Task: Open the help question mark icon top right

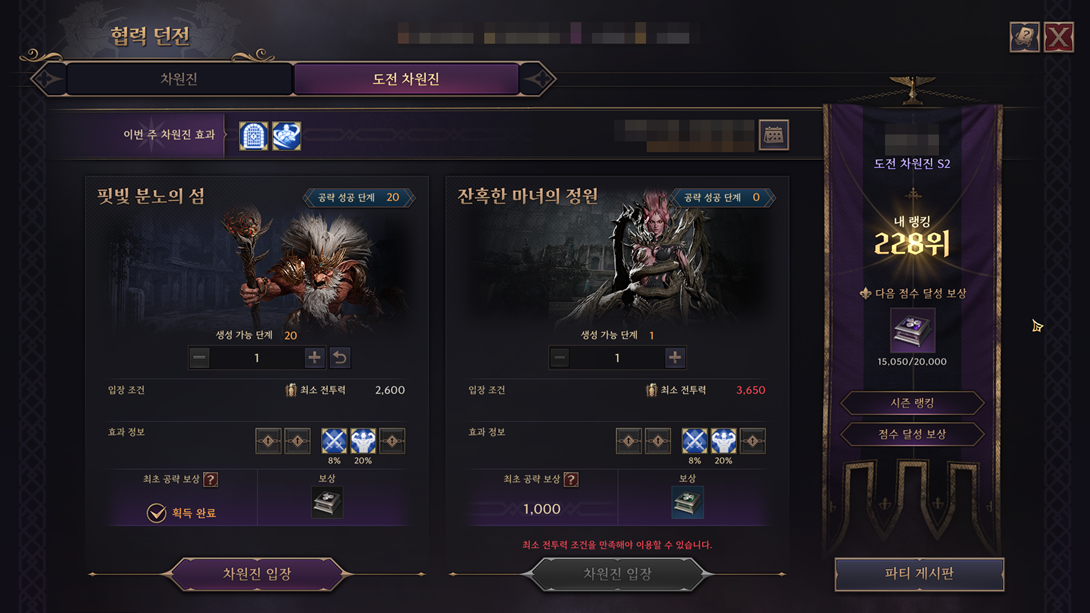Action: pos(1024,37)
